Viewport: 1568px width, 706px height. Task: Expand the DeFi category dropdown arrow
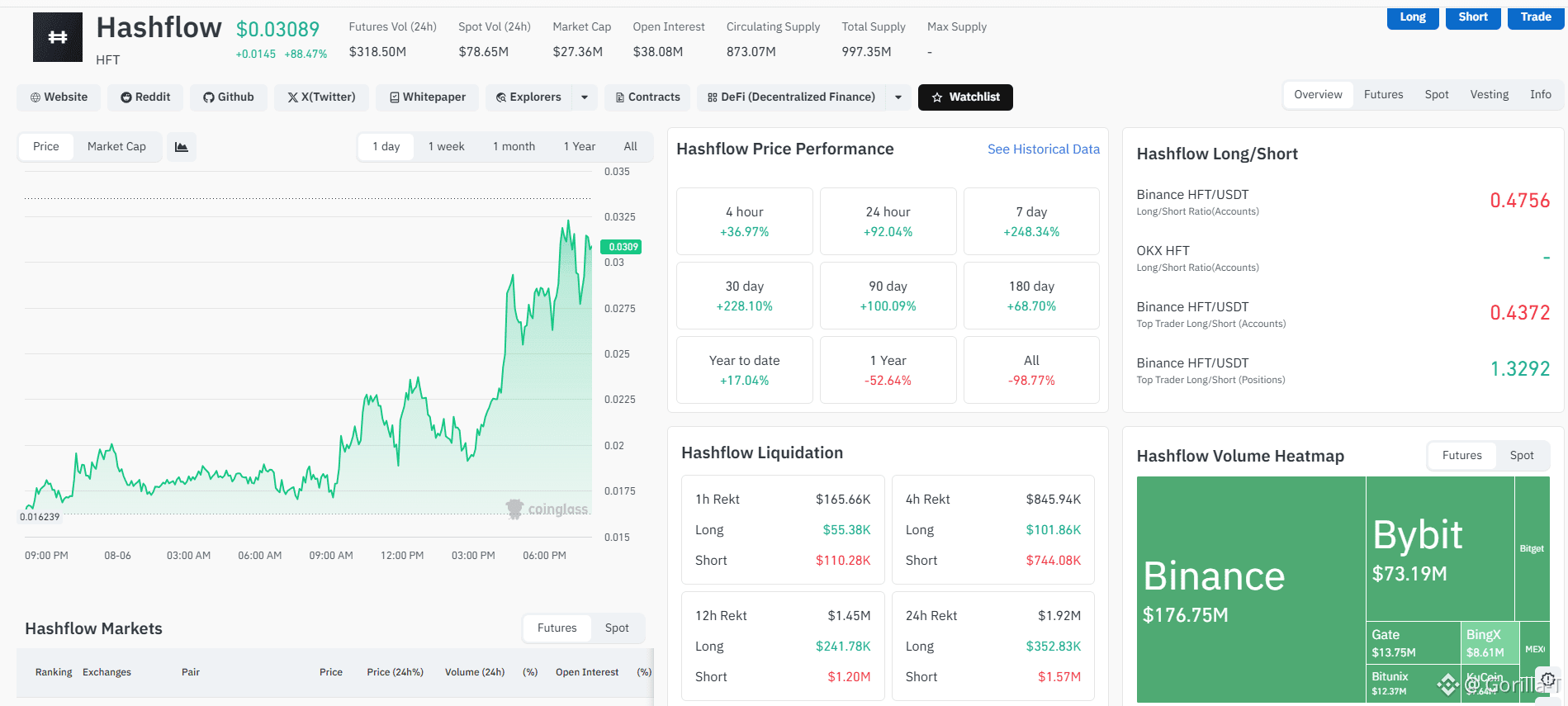pyautogui.click(x=898, y=97)
